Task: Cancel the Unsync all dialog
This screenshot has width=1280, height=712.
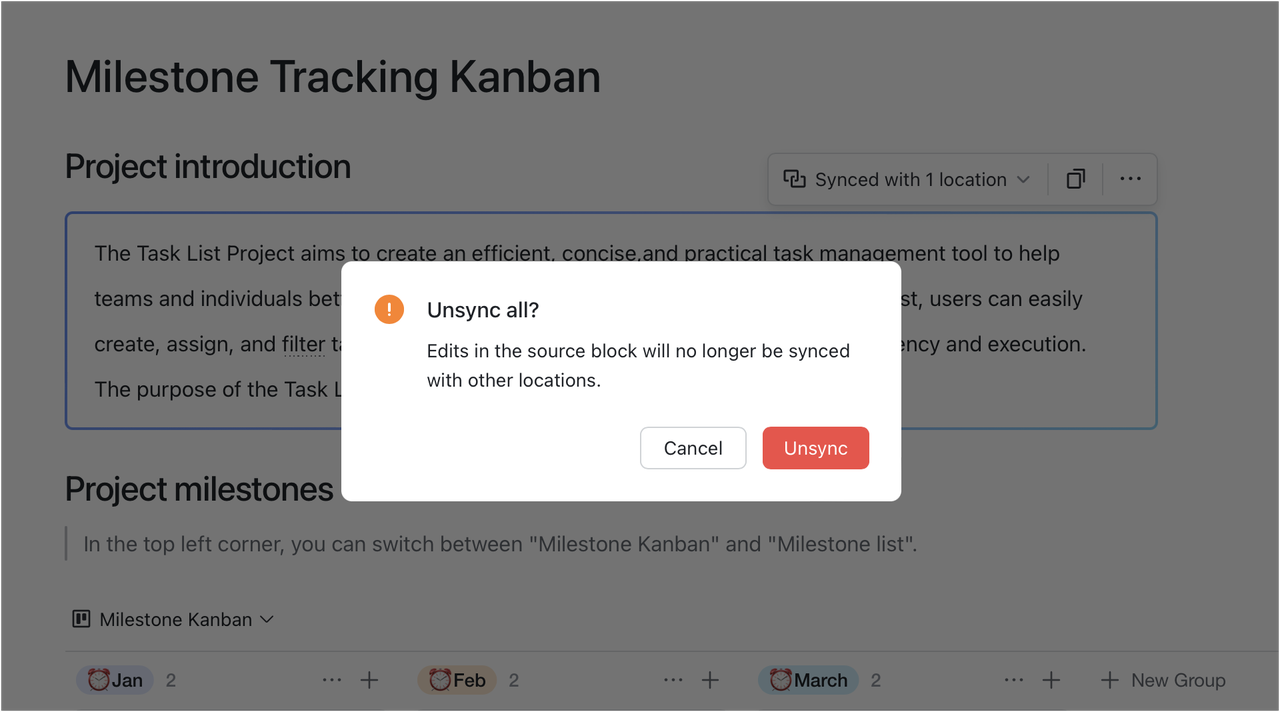Action: (x=693, y=448)
